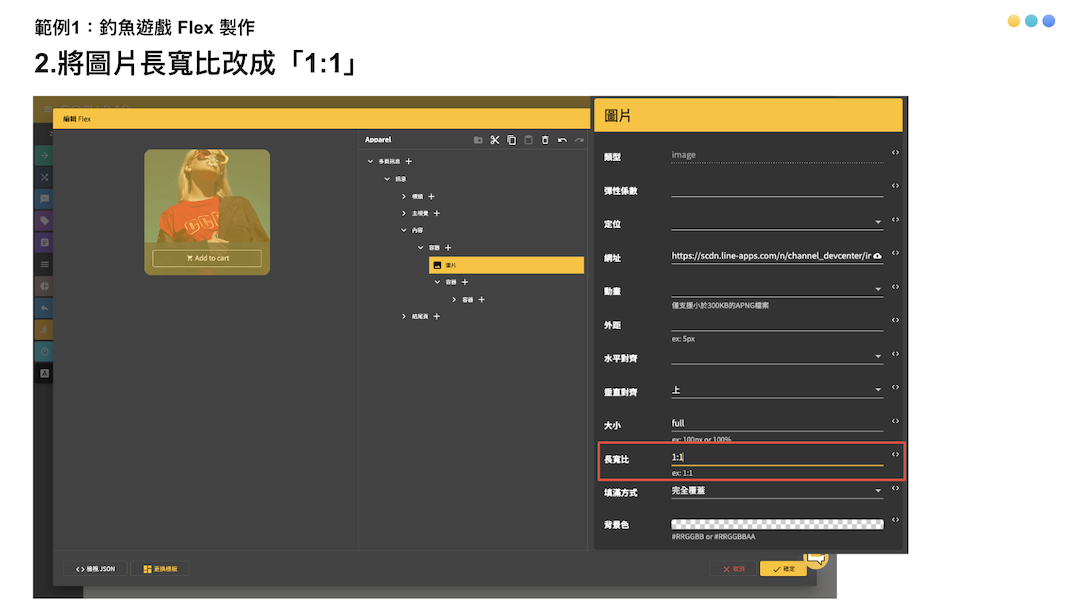This screenshot has height=608, width=1080.
Task: Click the clipboard icon in left sidebar
Action: point(44,242)
